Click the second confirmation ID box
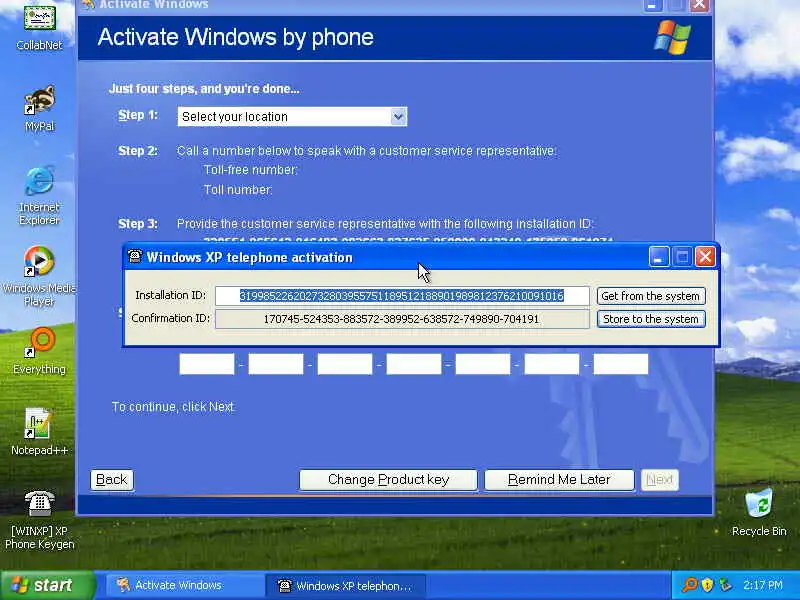The height and width of the screenshot is (600, 800). [276, 364]
